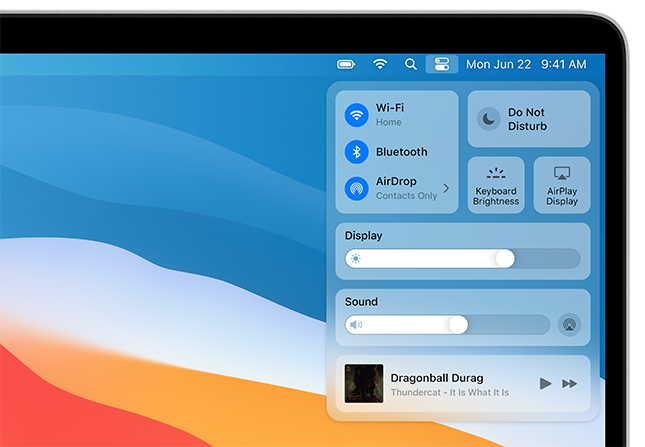Click the Bluetooth label text
The width and height of the screenshot is (645, 447).
pos(401,152)
